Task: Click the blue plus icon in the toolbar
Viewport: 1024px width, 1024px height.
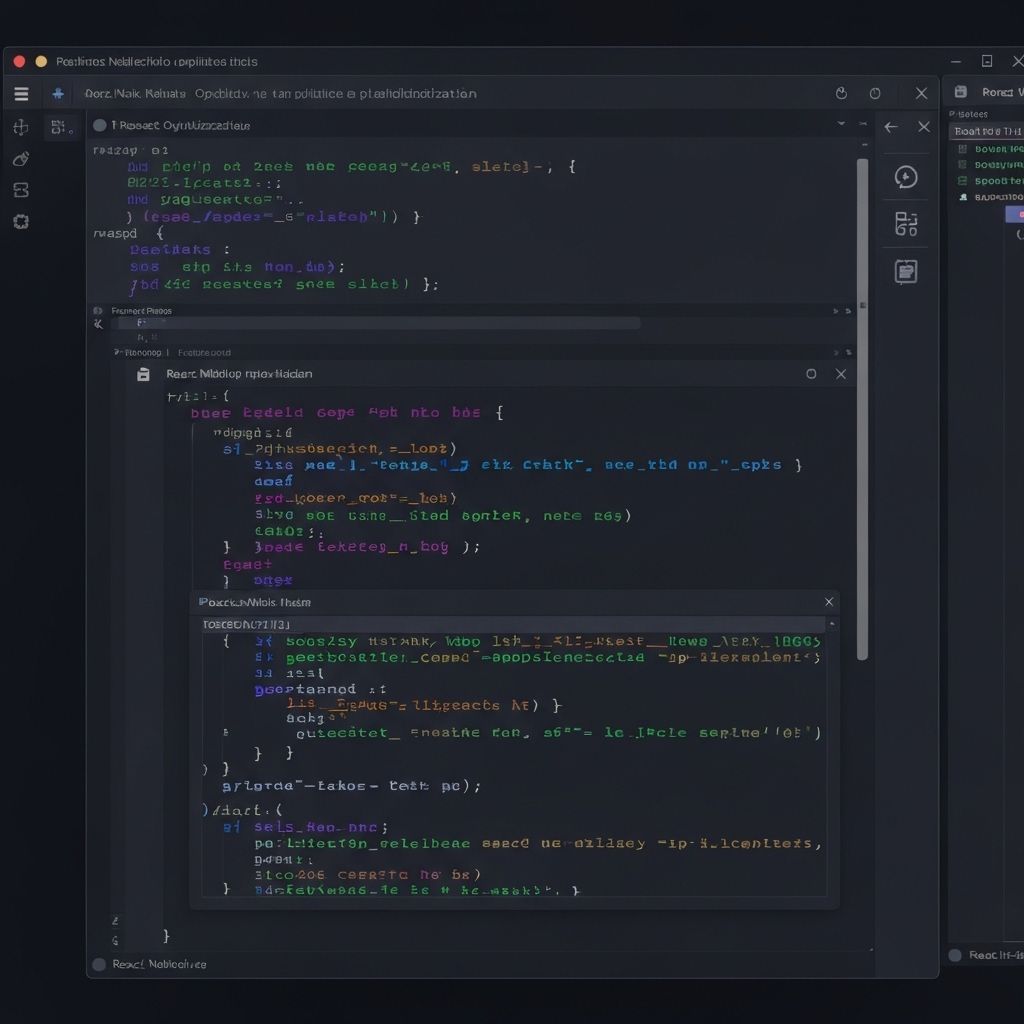Action: 58,93
